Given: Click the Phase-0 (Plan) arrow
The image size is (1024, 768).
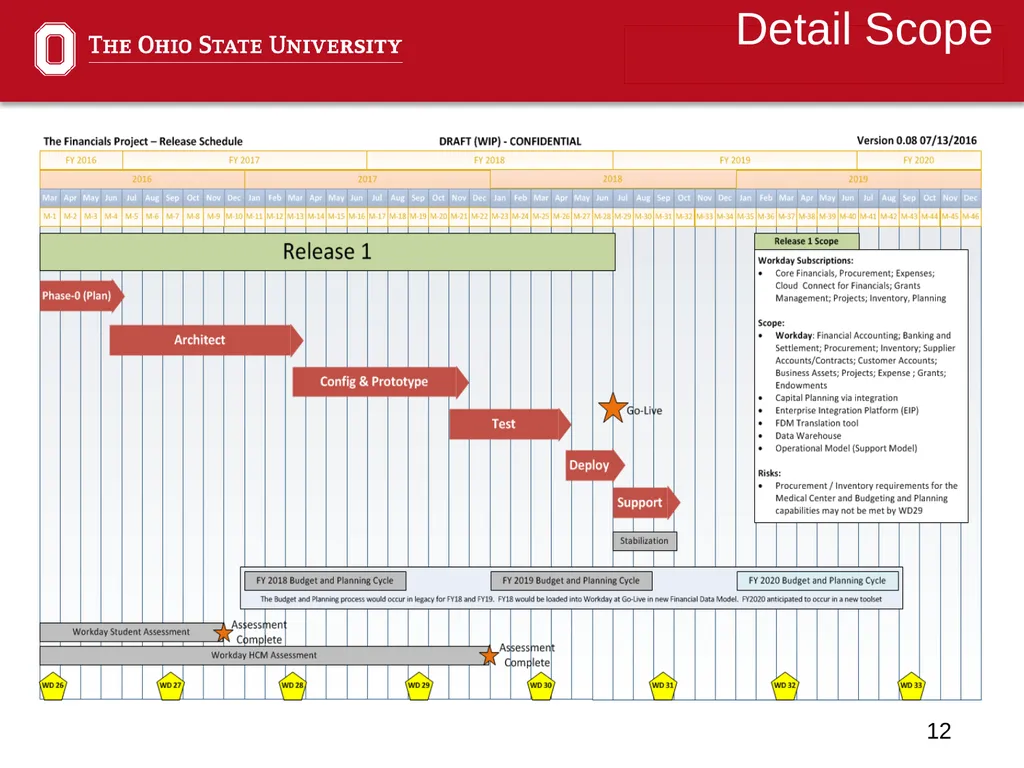Looking at the screenshot, I should click(82, 296).
